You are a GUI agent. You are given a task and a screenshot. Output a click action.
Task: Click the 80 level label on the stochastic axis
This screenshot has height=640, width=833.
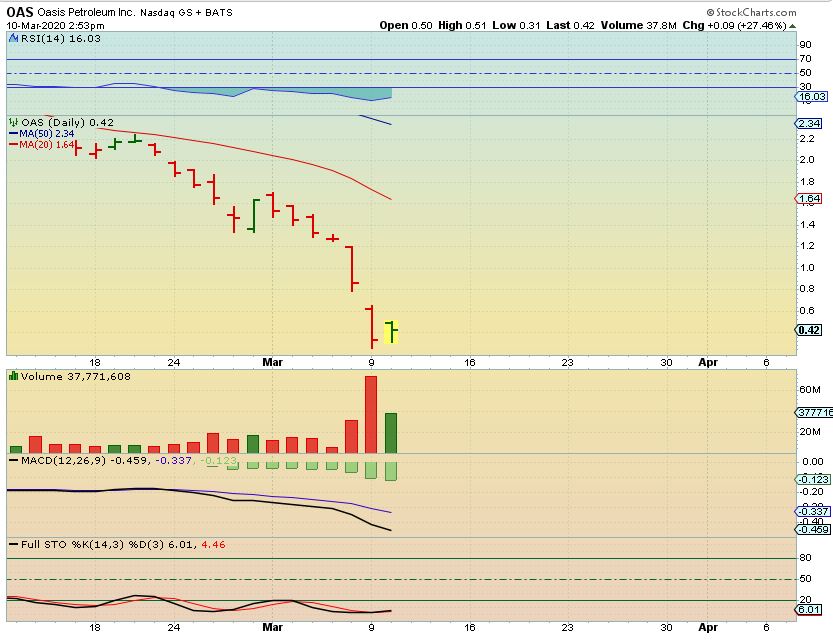click(805, 557)
